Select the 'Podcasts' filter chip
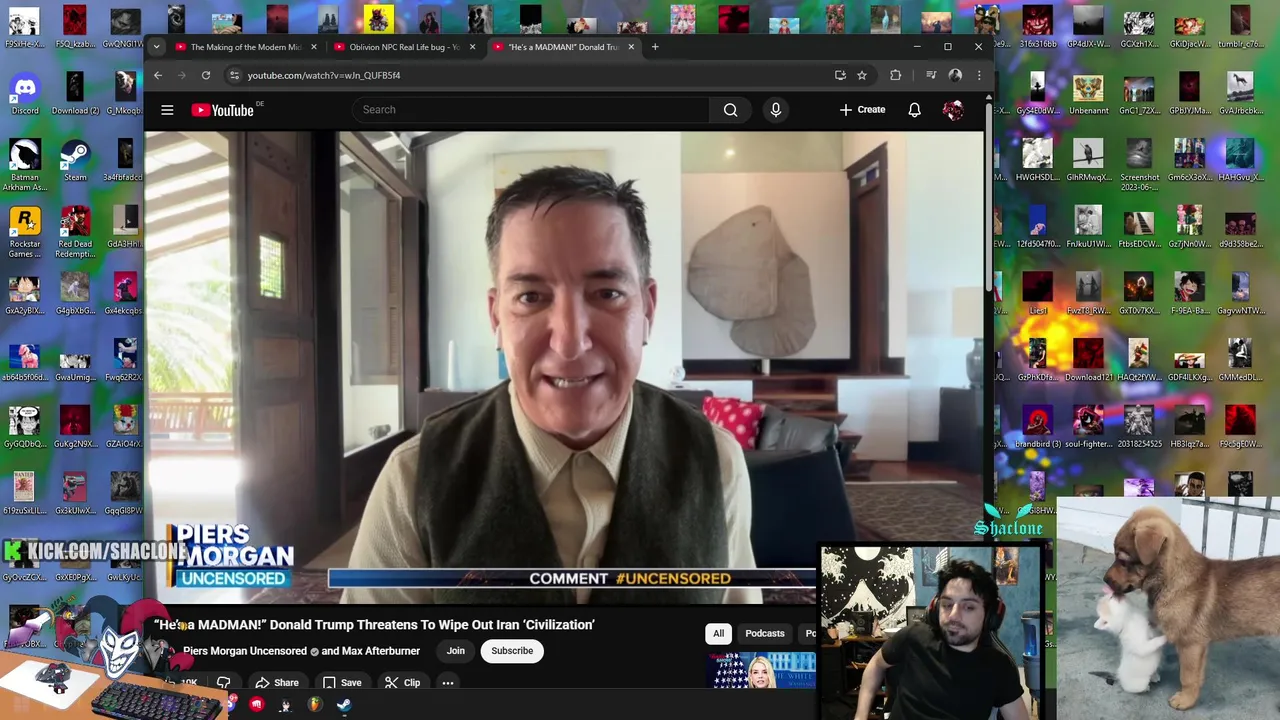1280x720 pixels. (765, 633)
